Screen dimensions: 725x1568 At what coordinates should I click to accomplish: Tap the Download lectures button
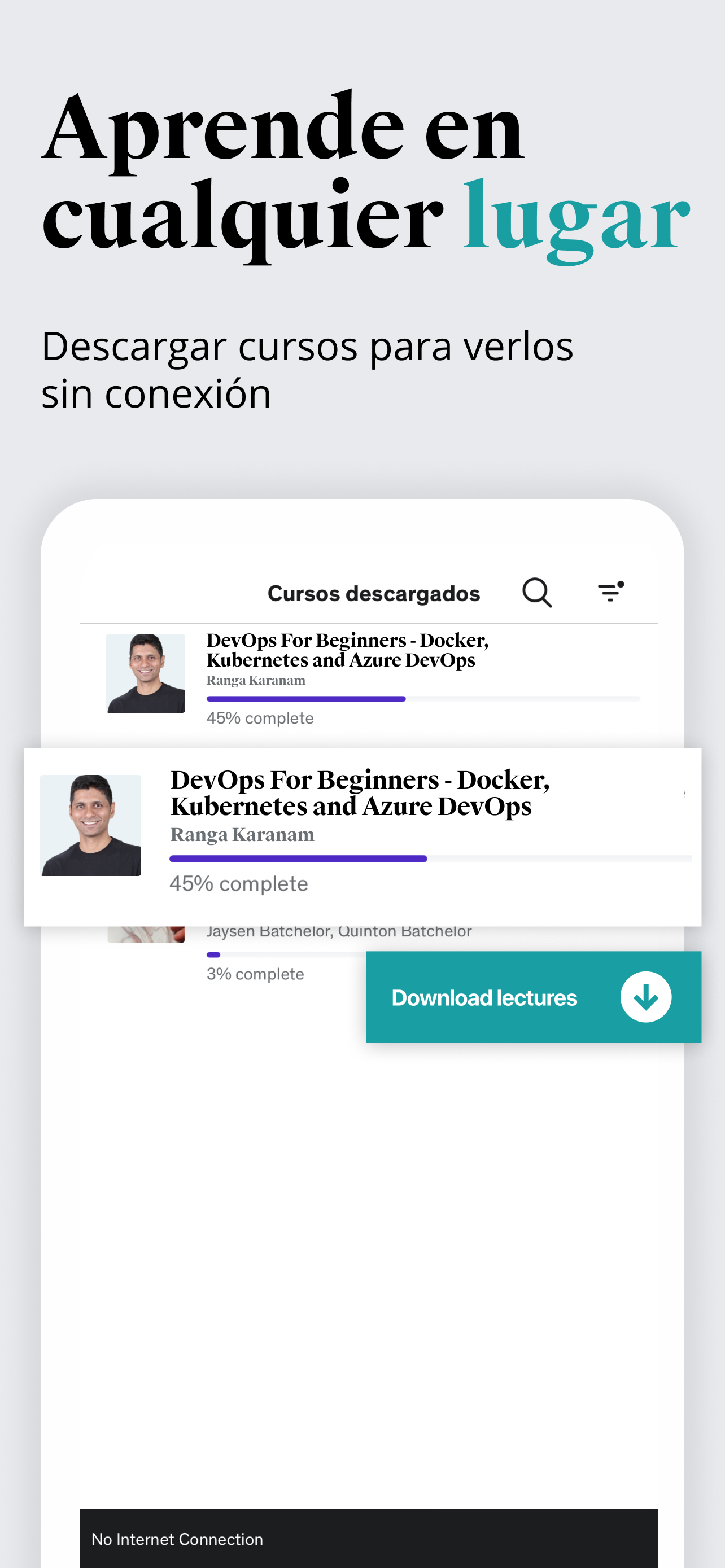[533, 996]
